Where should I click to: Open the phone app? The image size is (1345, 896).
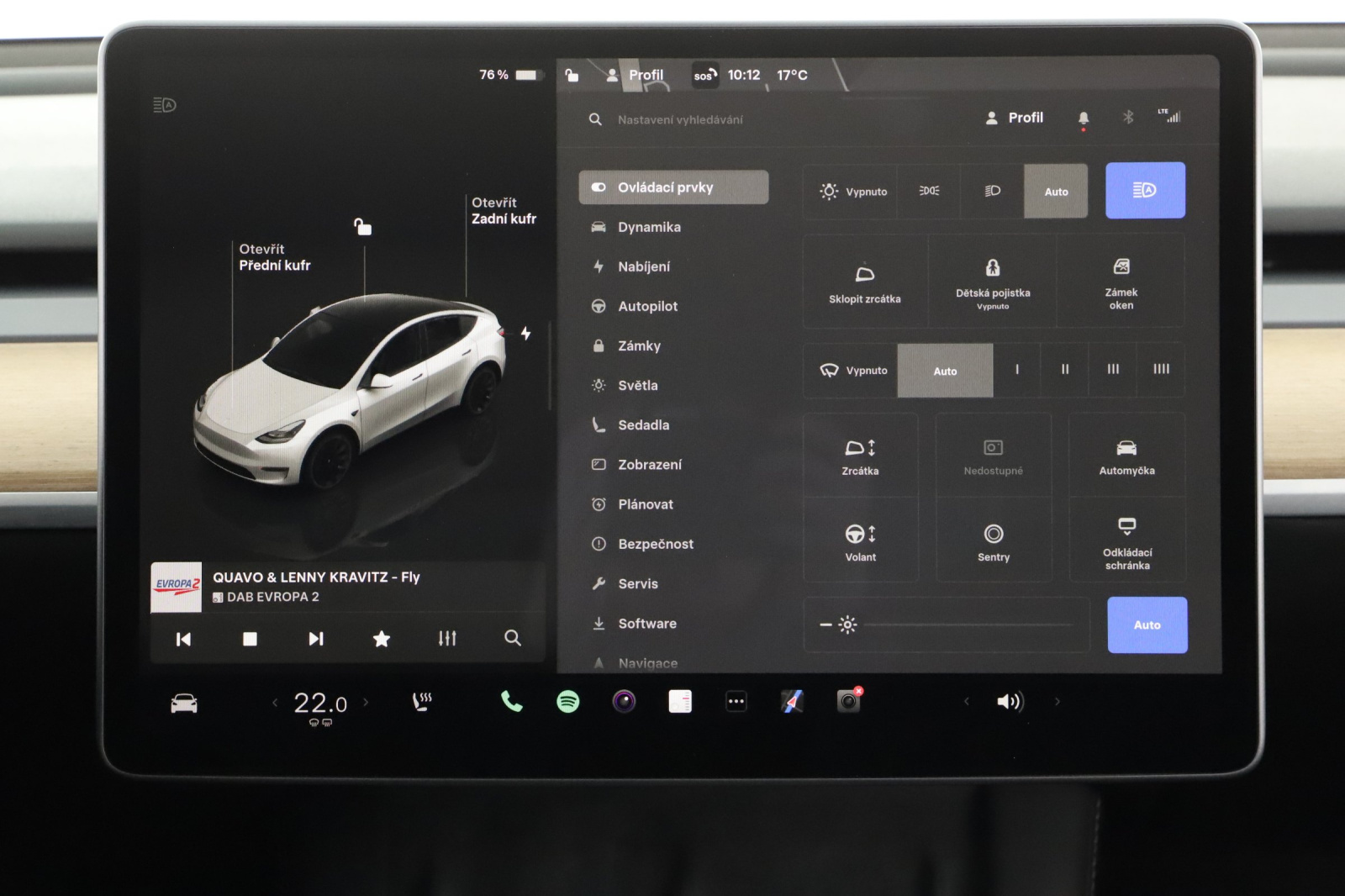point(511,701)
